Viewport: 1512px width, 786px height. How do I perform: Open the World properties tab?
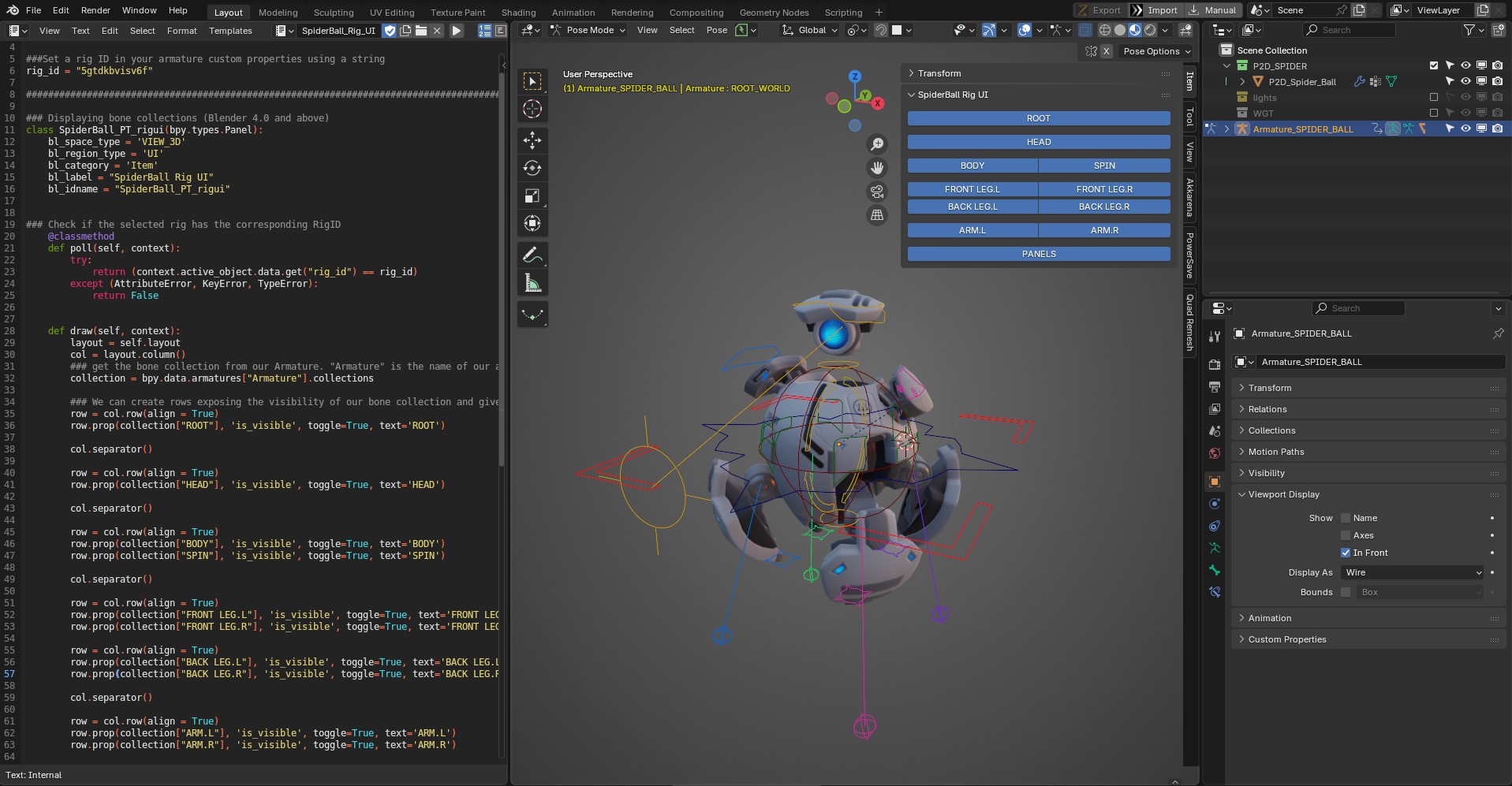[1215, 453]
